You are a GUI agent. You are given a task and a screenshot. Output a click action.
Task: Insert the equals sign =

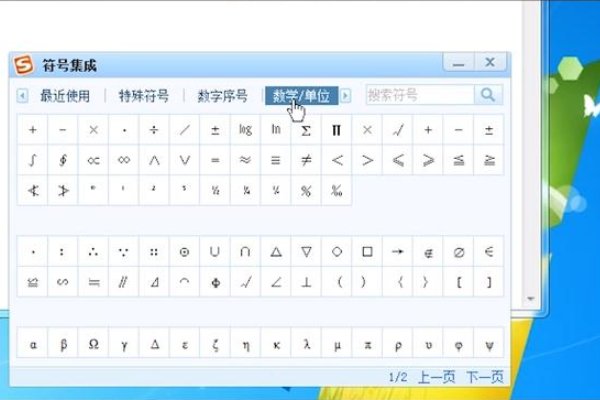point(215,160)
